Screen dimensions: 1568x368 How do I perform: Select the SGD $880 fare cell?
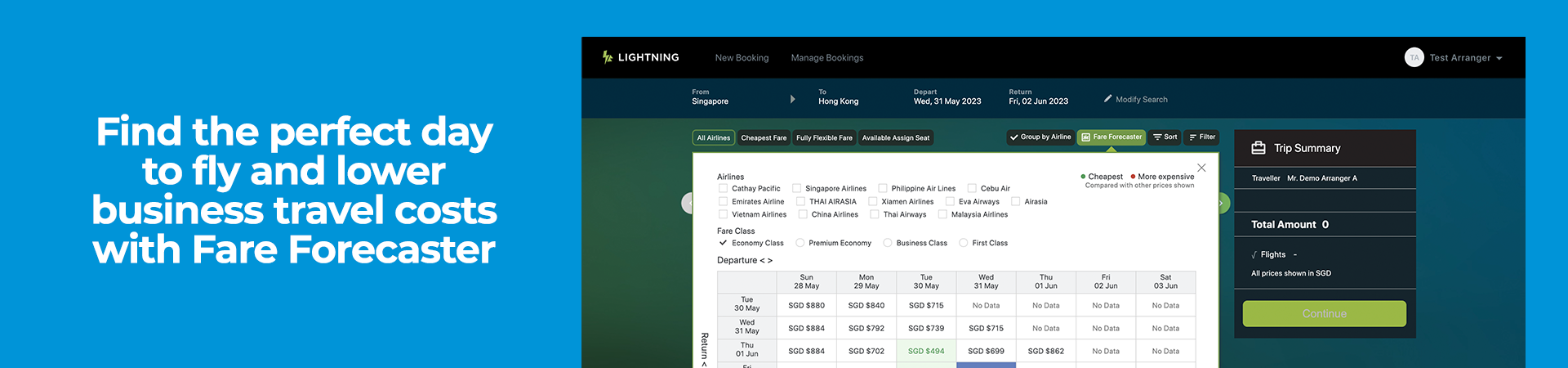[x=806, y=305]
